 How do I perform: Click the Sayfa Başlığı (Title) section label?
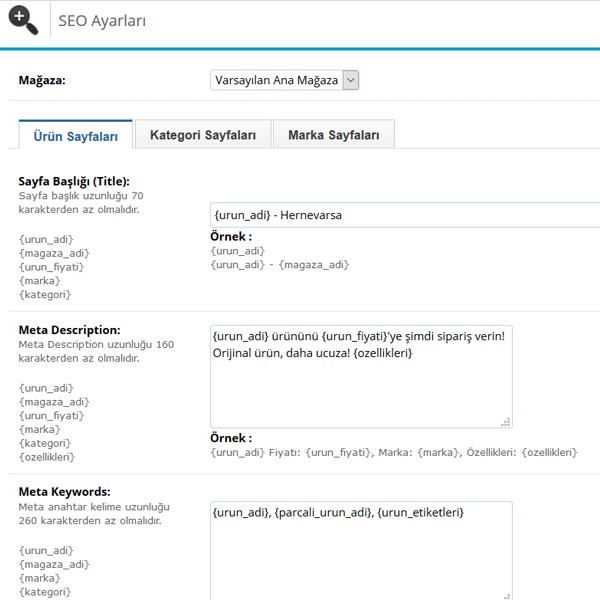coord(74,181)
